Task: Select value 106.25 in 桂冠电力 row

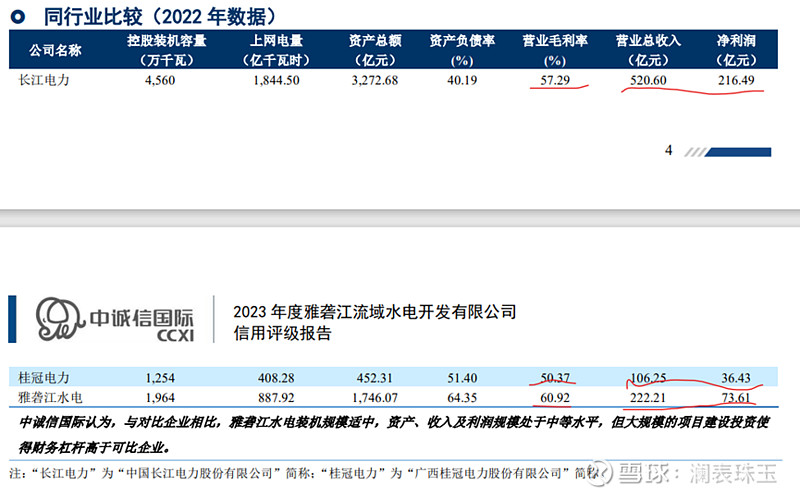Action: tap(648, 378)
